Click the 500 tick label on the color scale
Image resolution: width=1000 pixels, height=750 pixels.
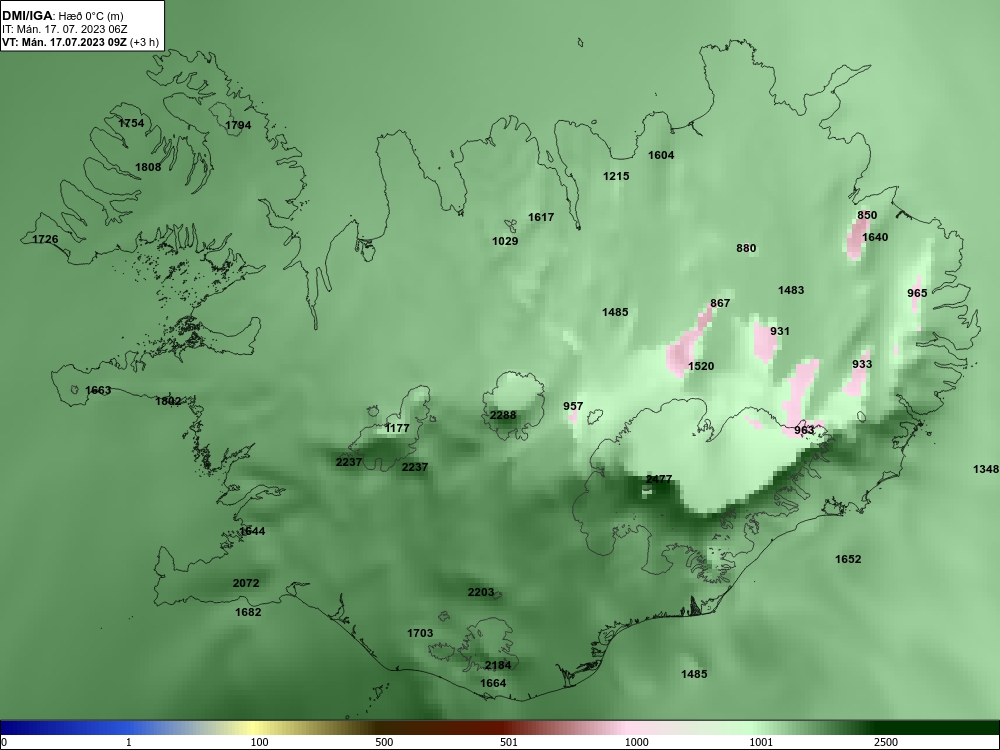pos(384,742)
